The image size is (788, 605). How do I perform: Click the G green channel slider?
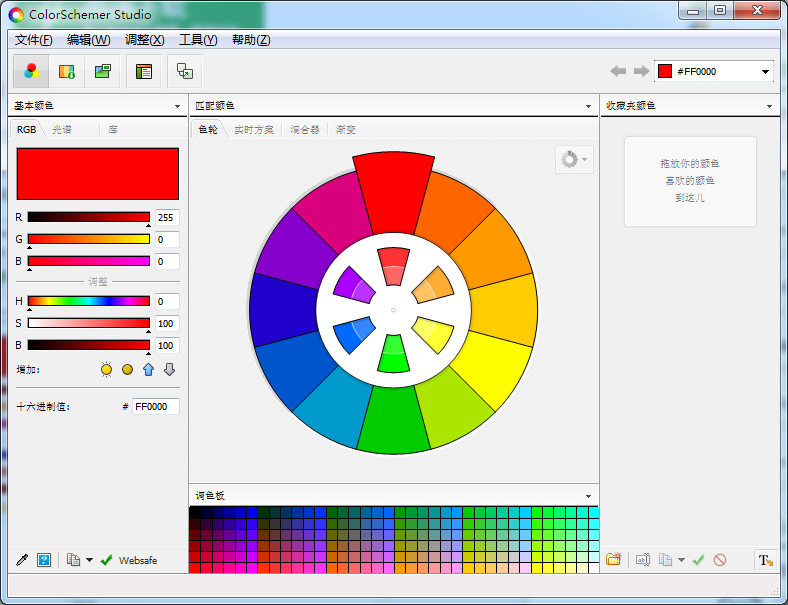pyautogui.click(x=88, y=239)
